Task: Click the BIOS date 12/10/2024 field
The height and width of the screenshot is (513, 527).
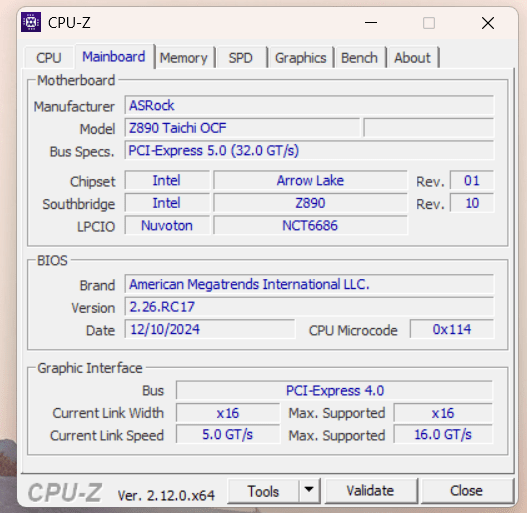Action: click(x=210, y=329)
